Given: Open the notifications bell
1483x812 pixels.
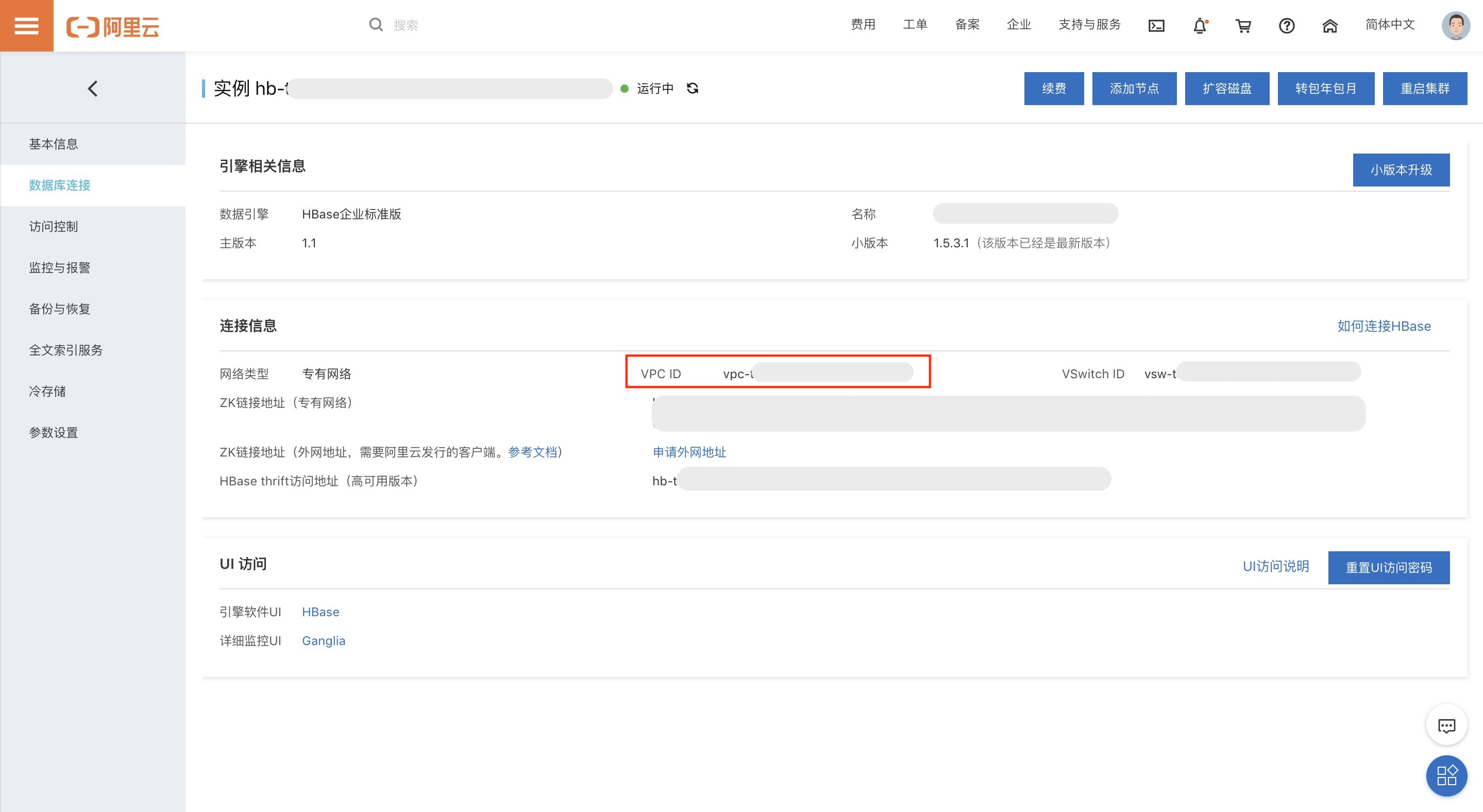Looking at the screenshot, I should pyautogui.click(x=1200, y=26).
